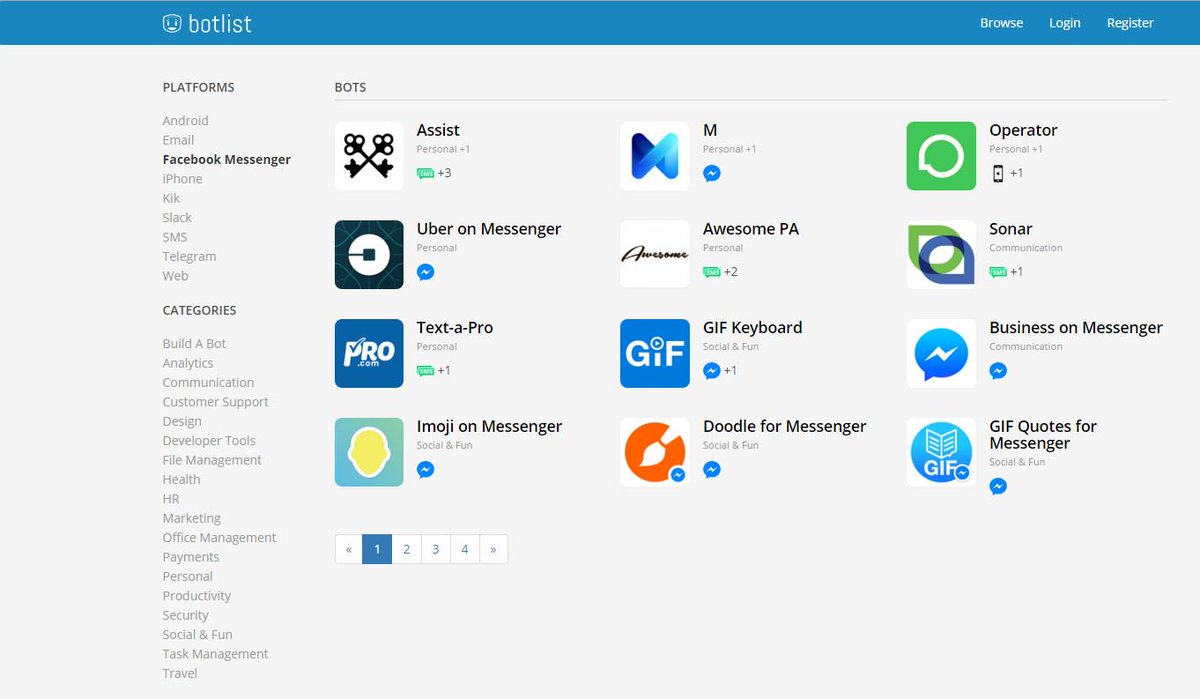The height and width of the screenshot is (699, 1200).
Task: Click Messenger icon under Imoji on Messenger
Action: [425, 469]
